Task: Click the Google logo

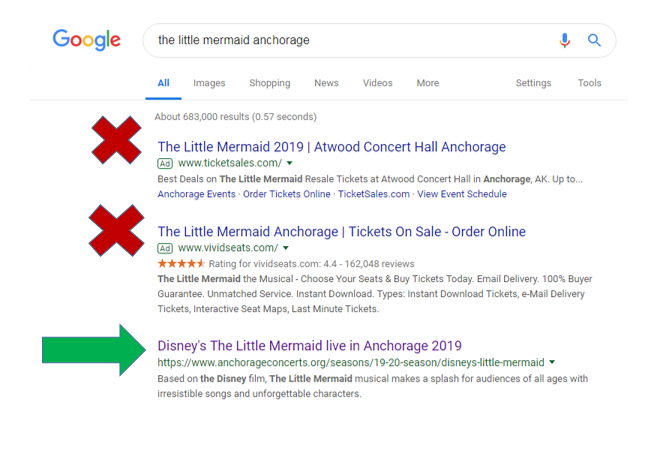Action: click(x=87, y=40)
